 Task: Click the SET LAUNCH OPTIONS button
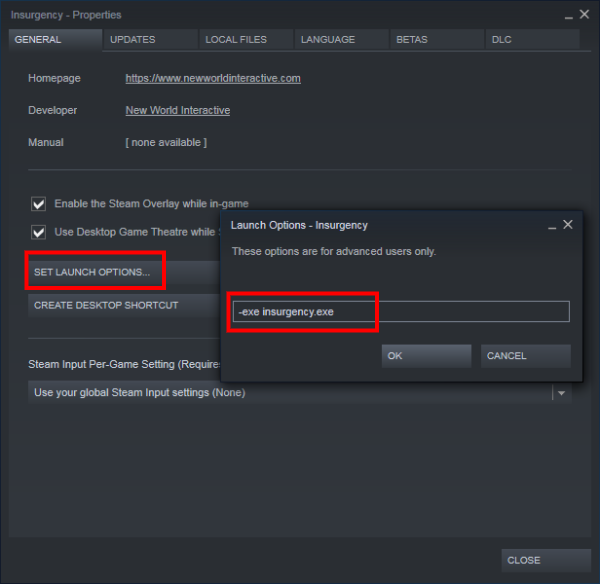[x=93, y=272]
